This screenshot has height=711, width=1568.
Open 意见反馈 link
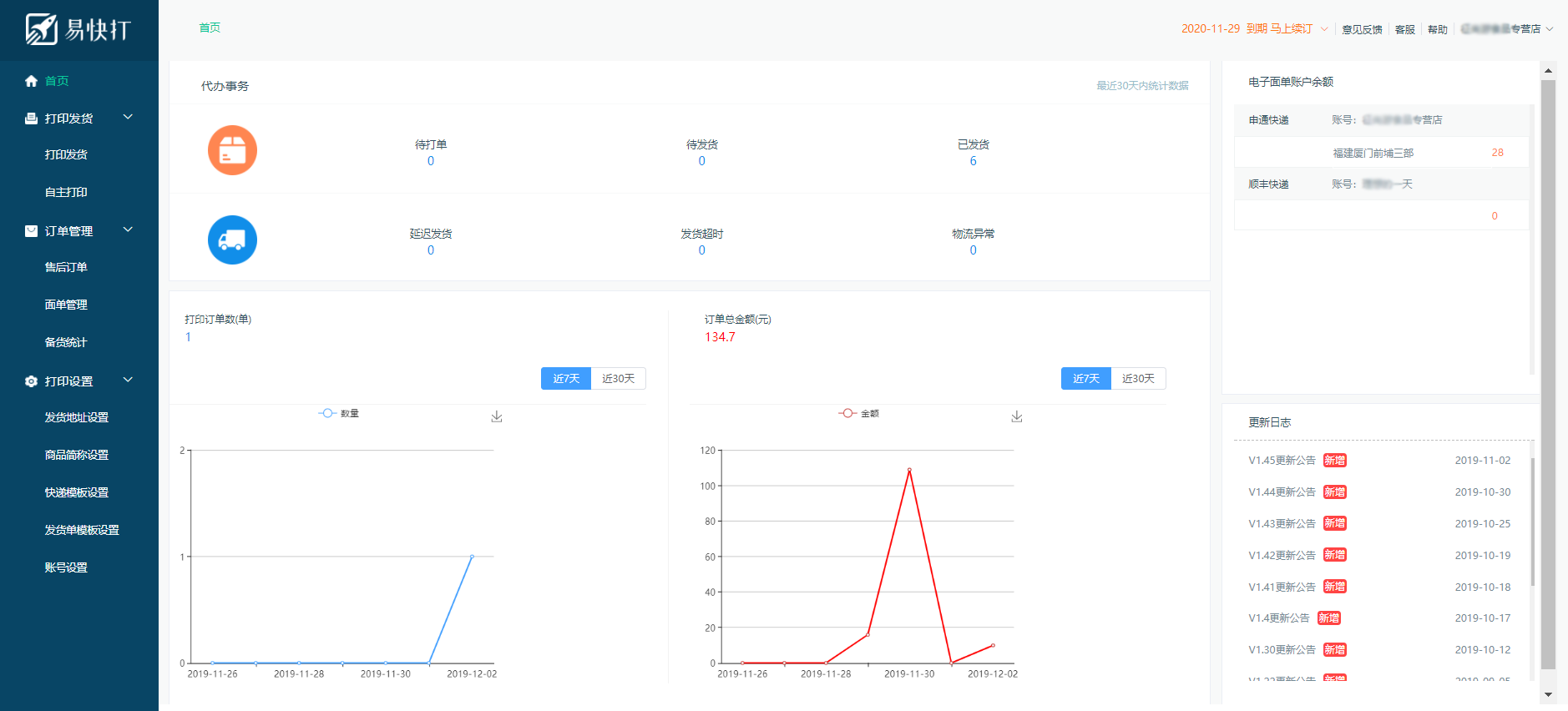(1363, 30)
